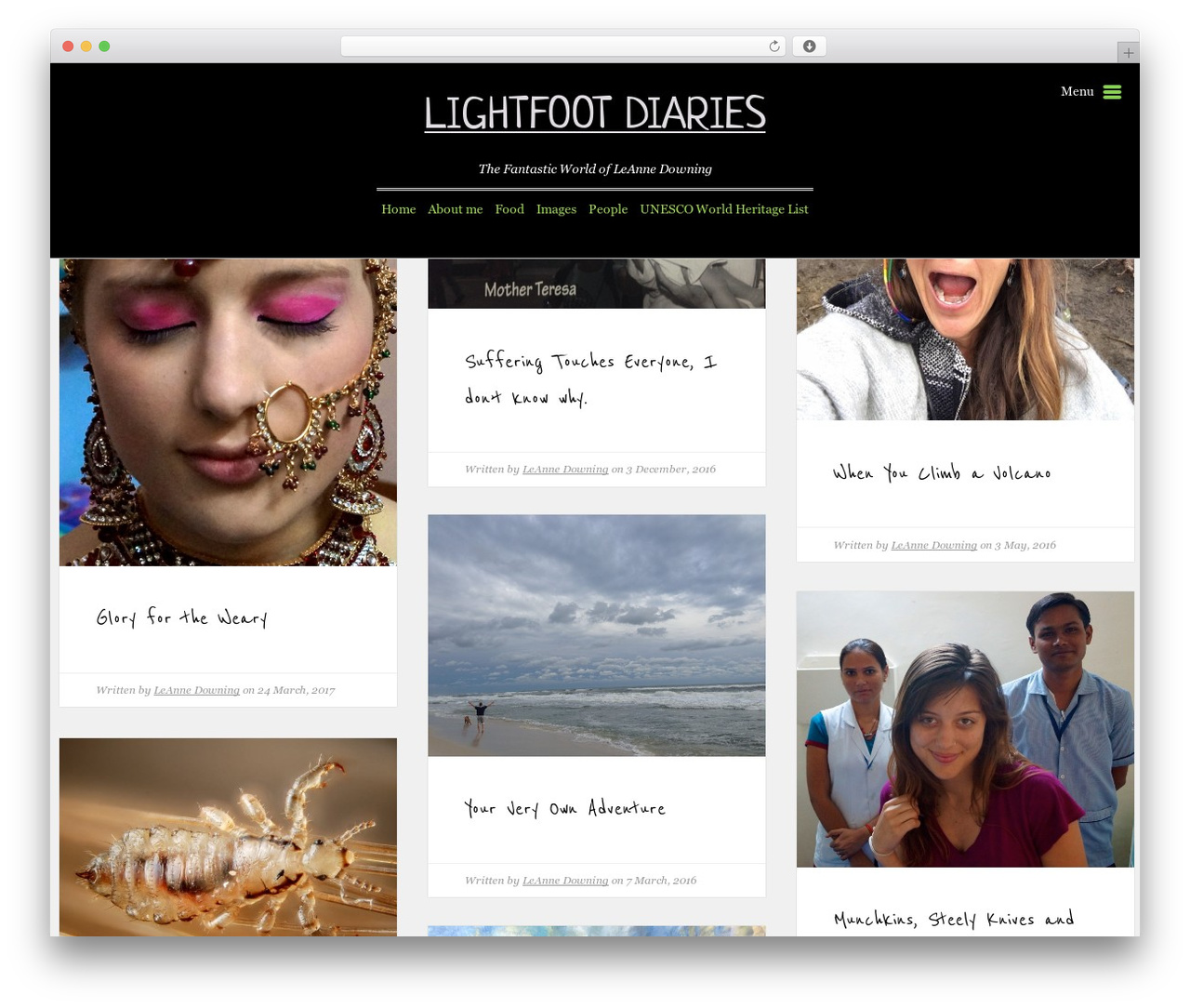Viewport: 1190px width, 1008px height.
Task: Open the About me page
Action: pos(456,209)
